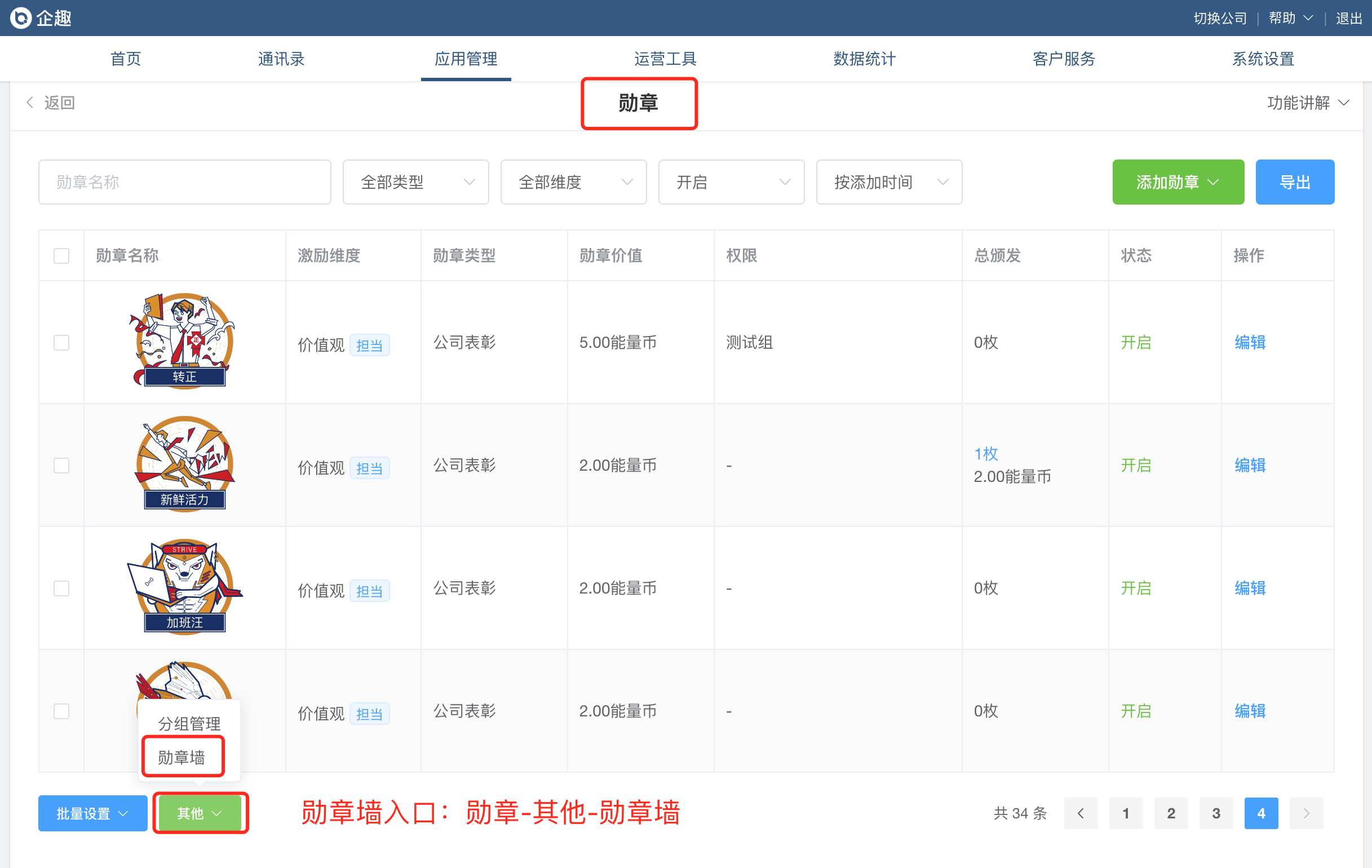Switch to 运营工具 tab
This screenshot has height=868, width=1372.
click(665, 59)
